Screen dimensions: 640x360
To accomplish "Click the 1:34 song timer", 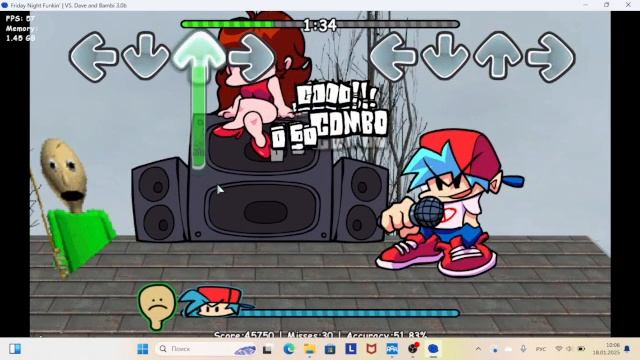I will (x=320, y=25).
